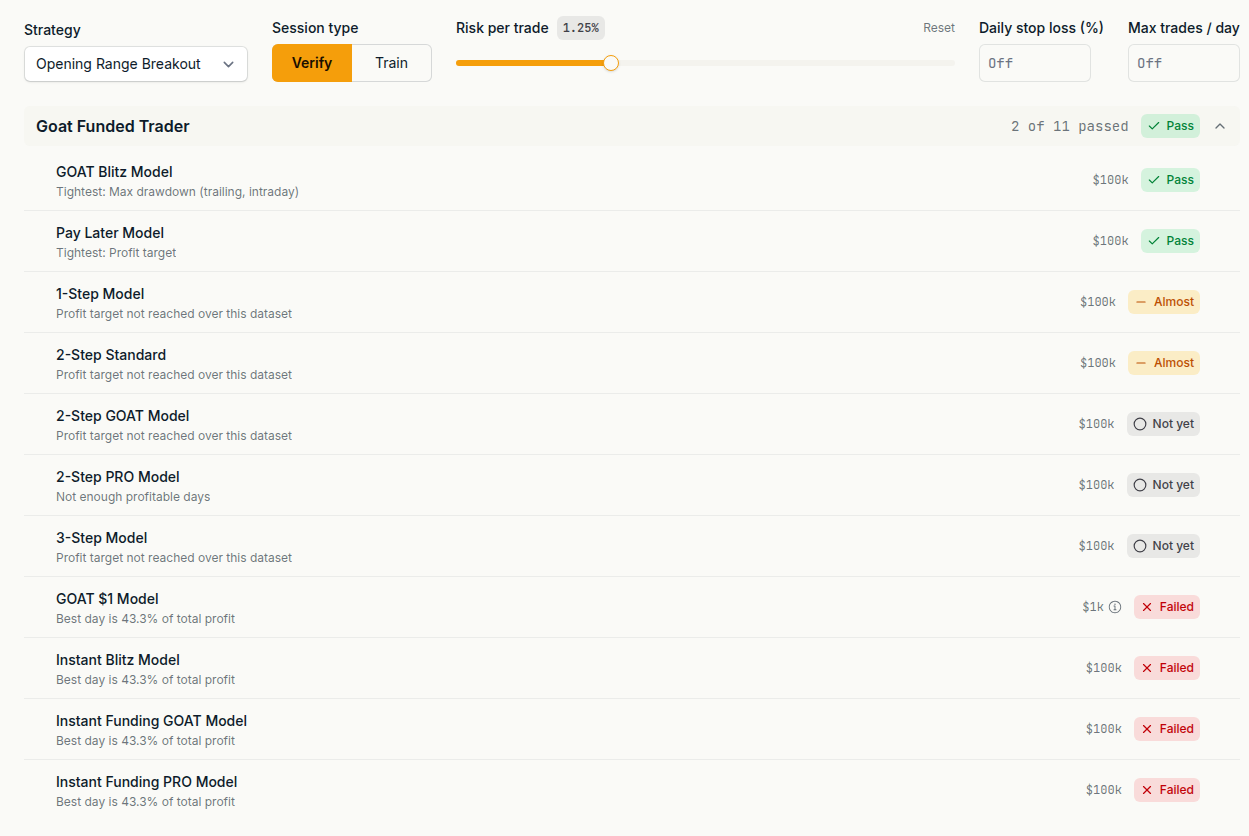This screenshot has height=836, width=1249.
Task: Click the Instant Blitz Model Failed badge
Action: click(1167, 668)
